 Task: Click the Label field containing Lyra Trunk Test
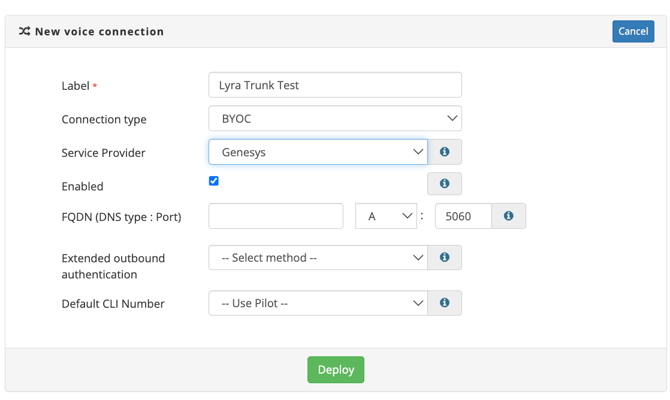[x=335, y=85]
